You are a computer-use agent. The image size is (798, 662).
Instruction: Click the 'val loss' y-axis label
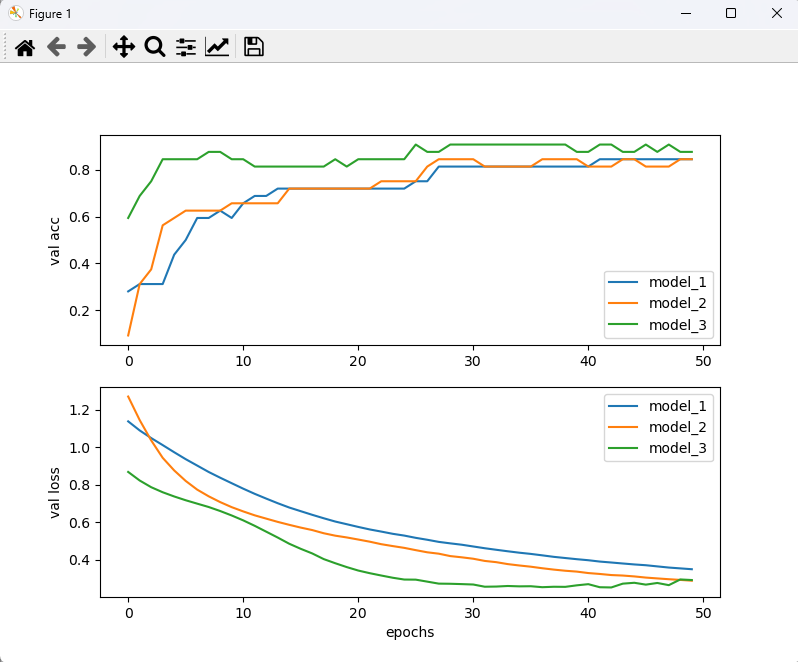coord(54,493)
